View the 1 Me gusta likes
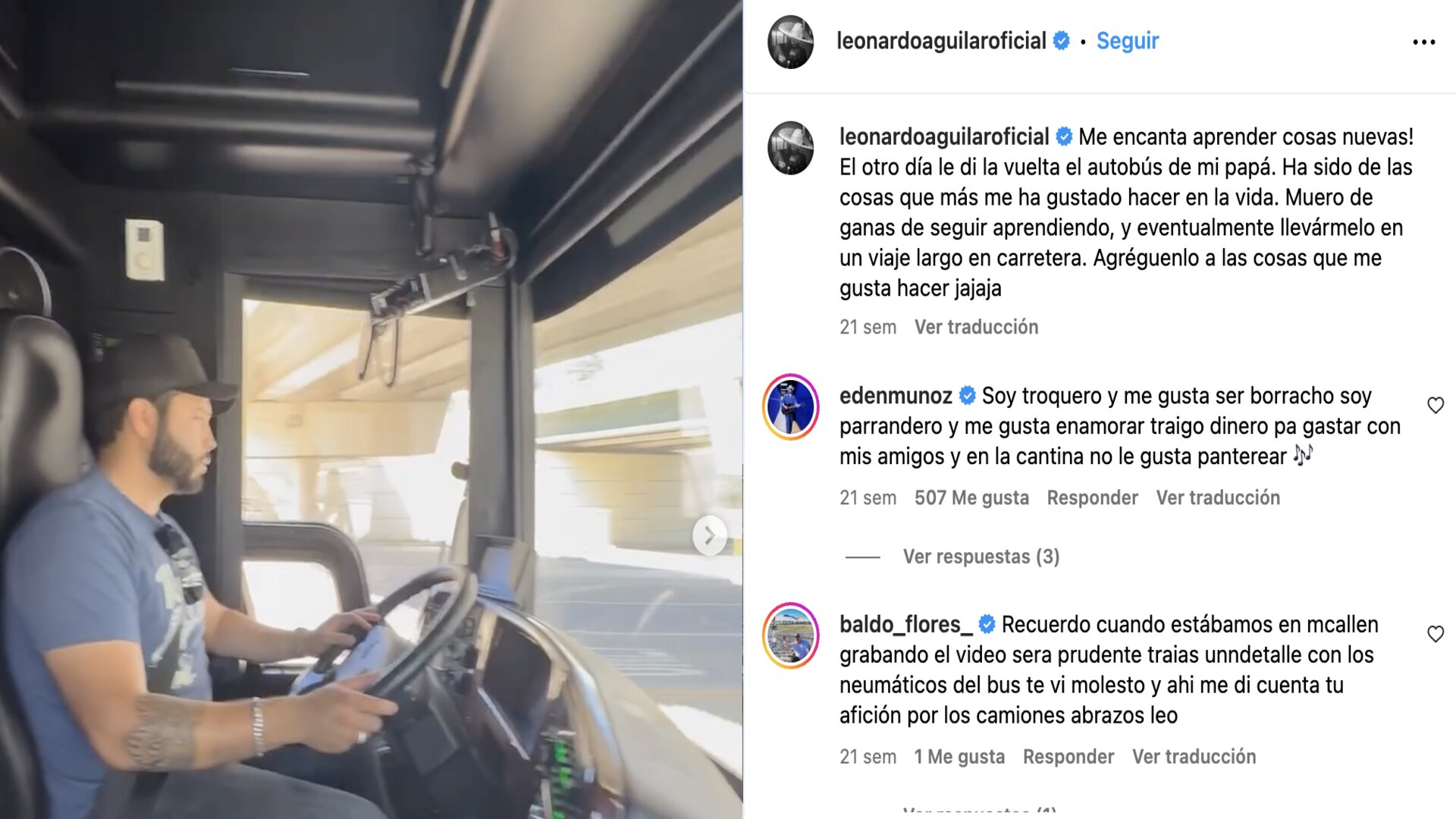 [959, 757]
